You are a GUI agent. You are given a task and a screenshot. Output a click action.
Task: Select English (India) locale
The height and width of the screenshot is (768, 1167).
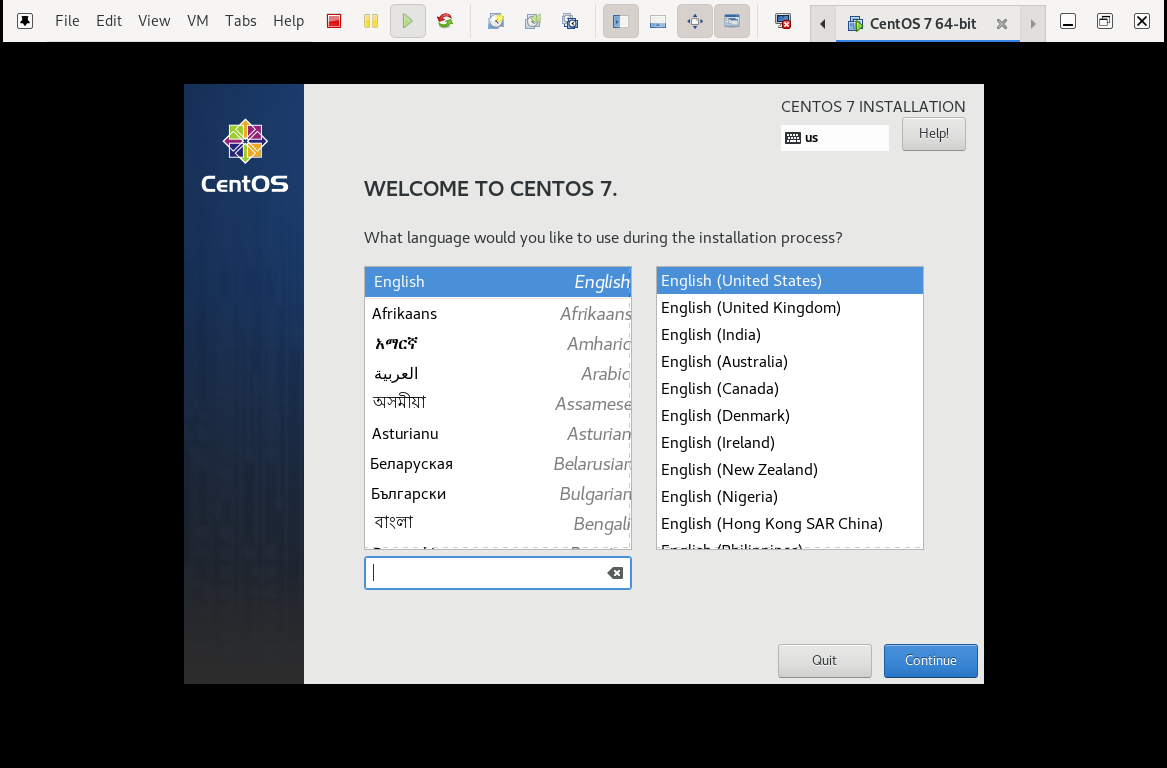coord(790,334)
